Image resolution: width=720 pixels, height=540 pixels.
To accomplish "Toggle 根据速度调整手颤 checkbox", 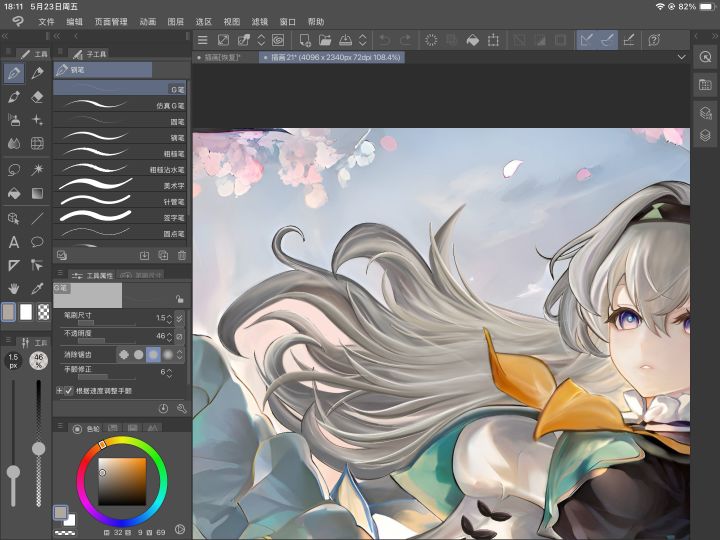I will pos(68,391).
